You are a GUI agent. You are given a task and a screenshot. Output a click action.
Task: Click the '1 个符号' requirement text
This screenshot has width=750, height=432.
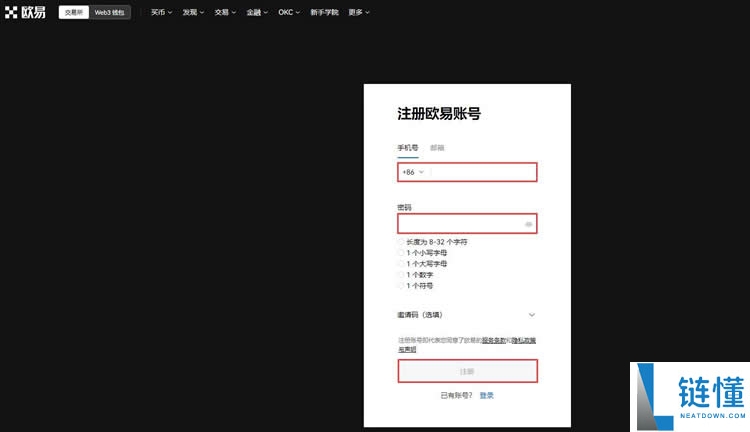point(419,286)
